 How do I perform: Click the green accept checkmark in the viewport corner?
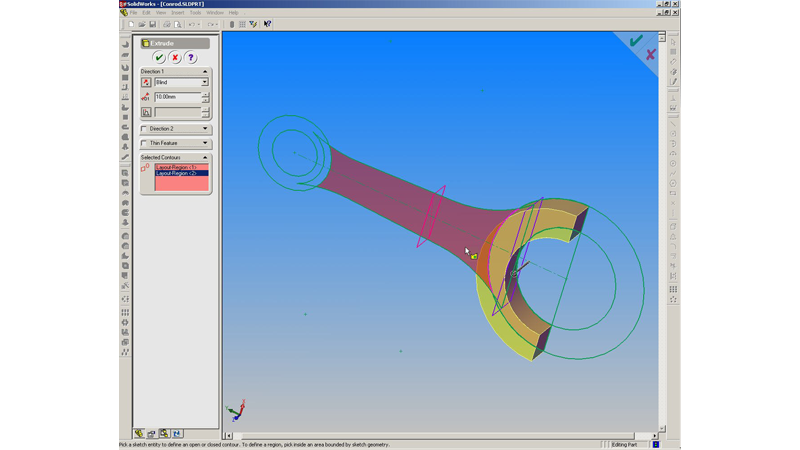[635, 41]
